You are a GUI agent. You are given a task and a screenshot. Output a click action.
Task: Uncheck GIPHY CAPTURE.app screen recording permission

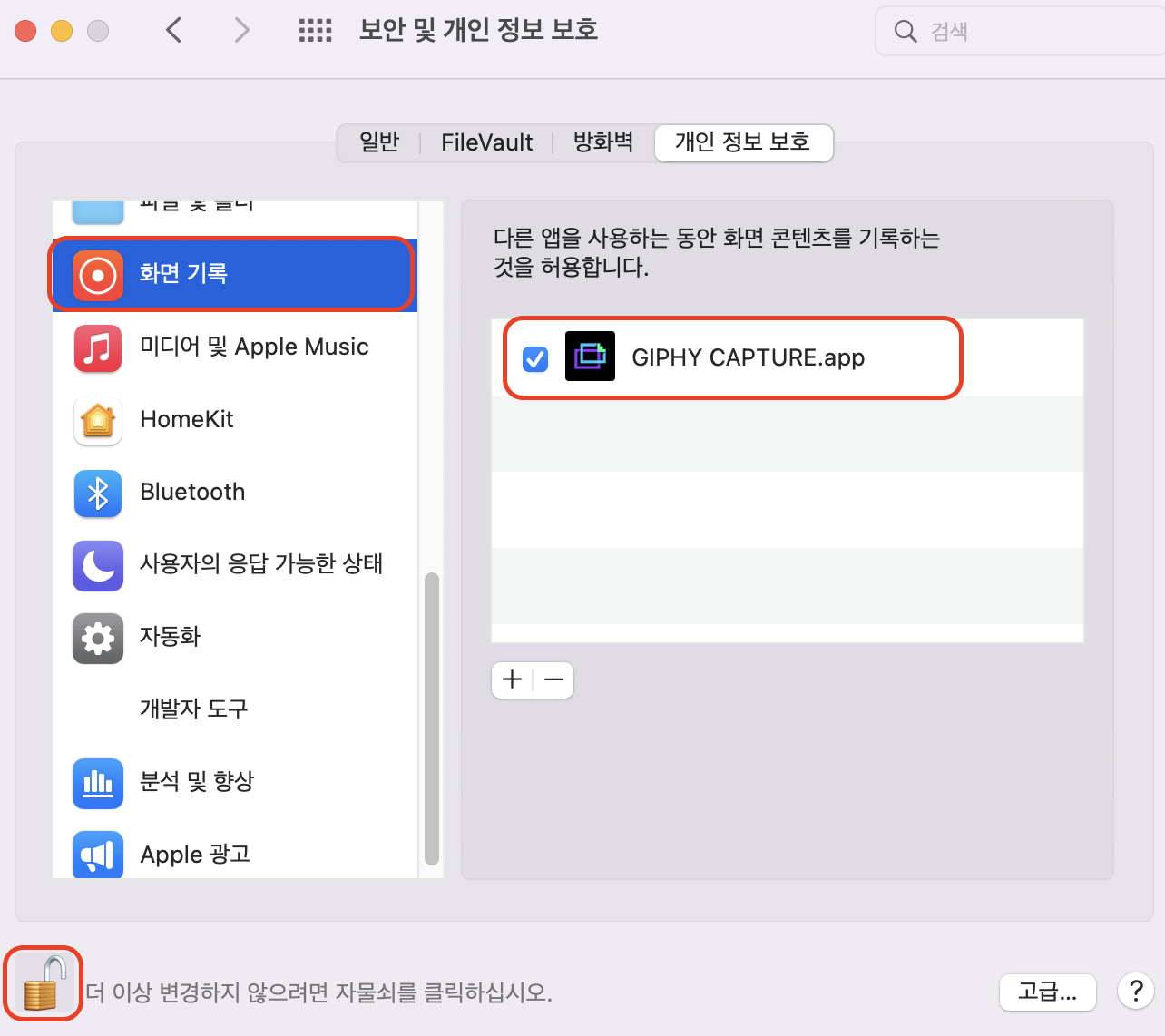pos(535,359)
